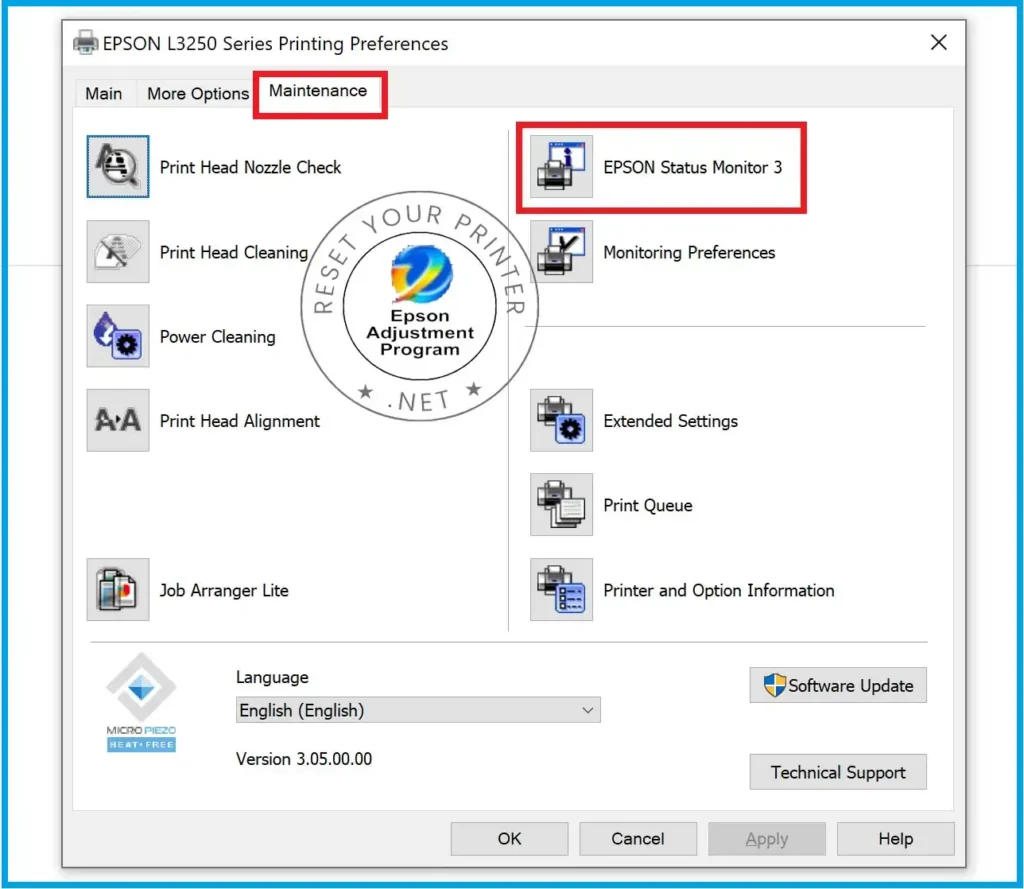Expand the Language dropdown
Image resolution: width=1024 pixels, height=889 pixels.
[418, 710]
